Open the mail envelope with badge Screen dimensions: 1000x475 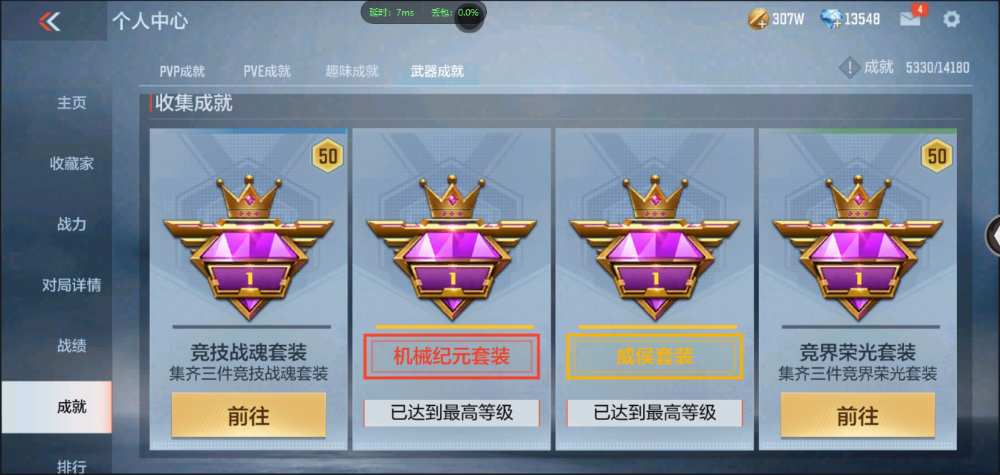tap(911, 18)
